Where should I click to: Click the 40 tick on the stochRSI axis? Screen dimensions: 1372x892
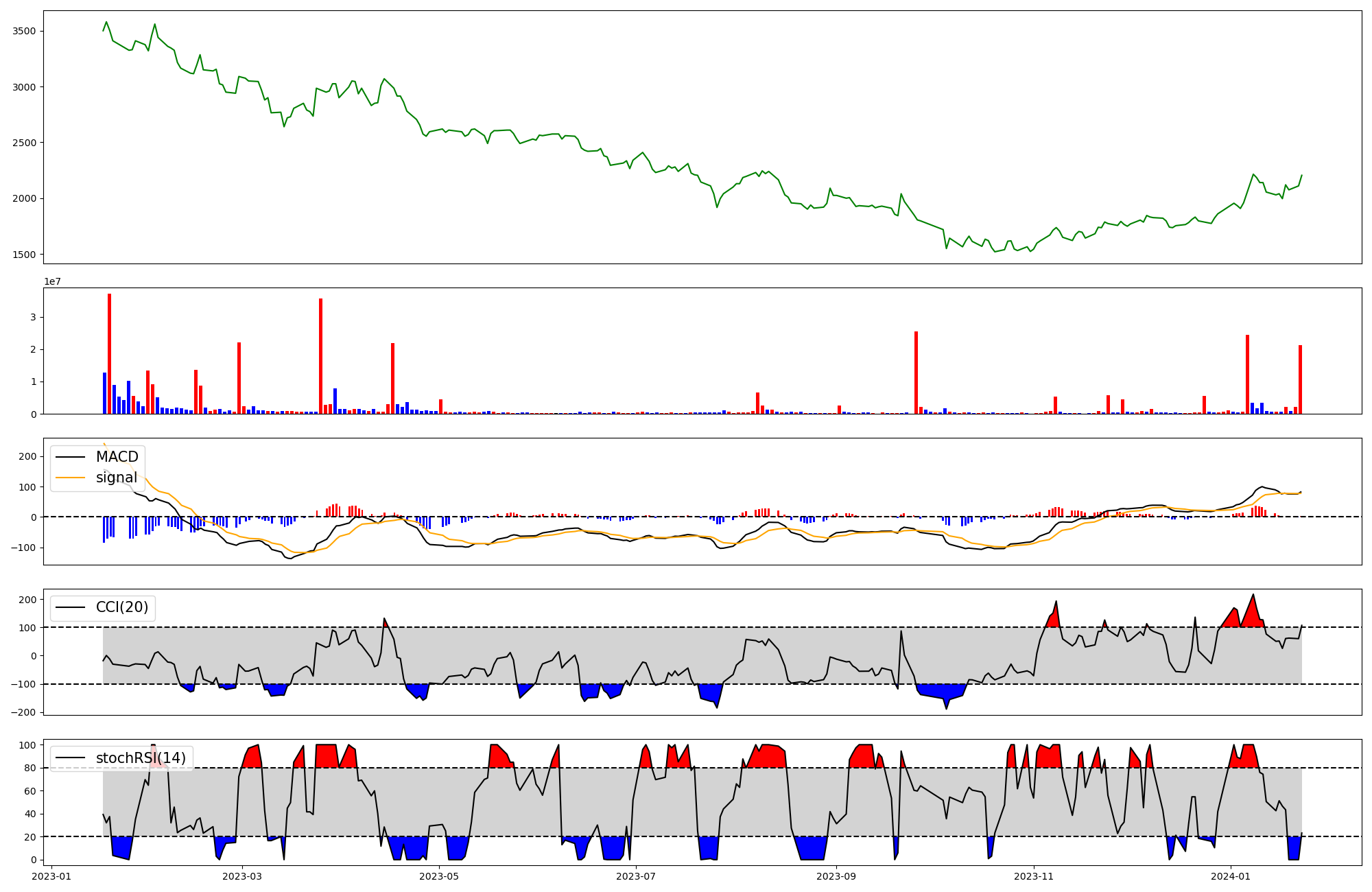[30, 814]
